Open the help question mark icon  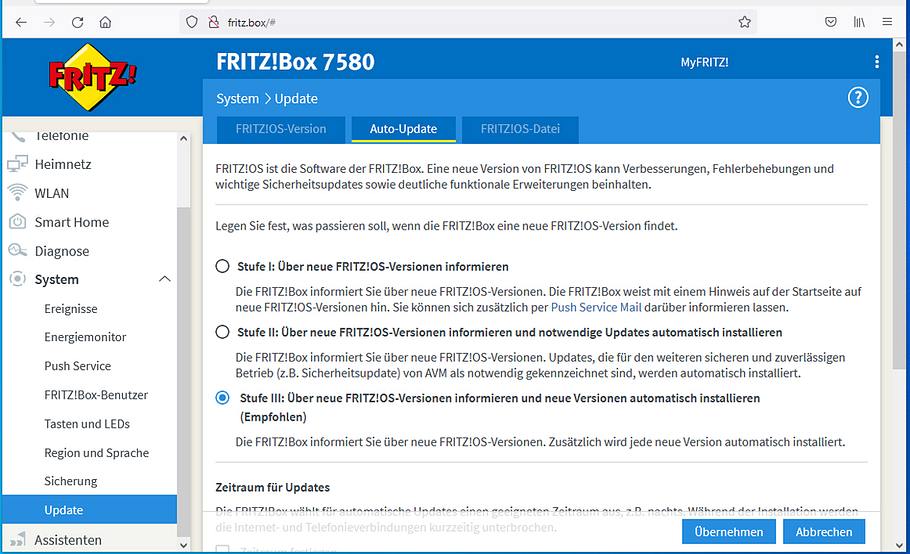pos(857,97)
